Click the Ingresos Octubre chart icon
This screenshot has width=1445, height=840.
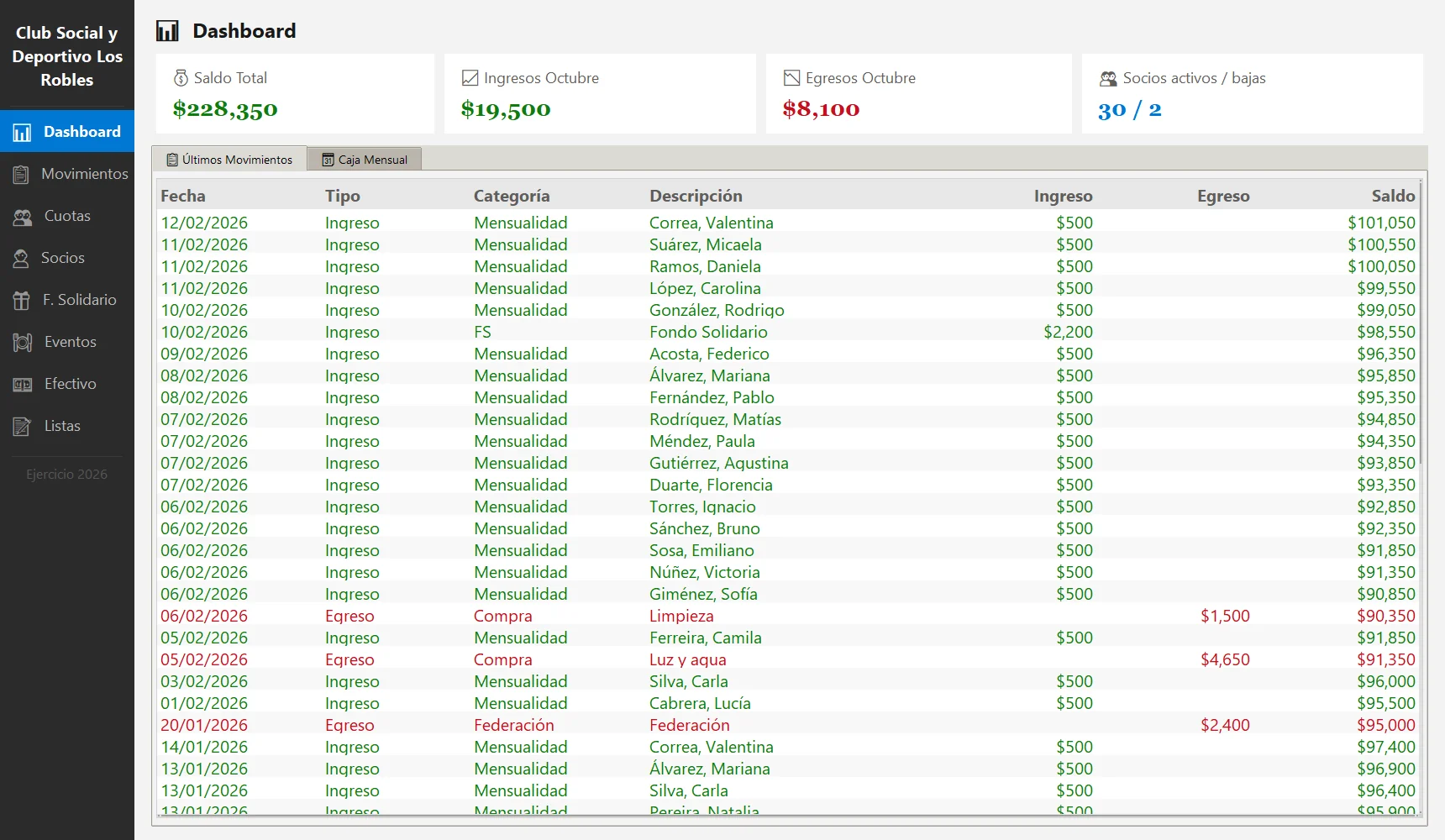coord(470,78)
